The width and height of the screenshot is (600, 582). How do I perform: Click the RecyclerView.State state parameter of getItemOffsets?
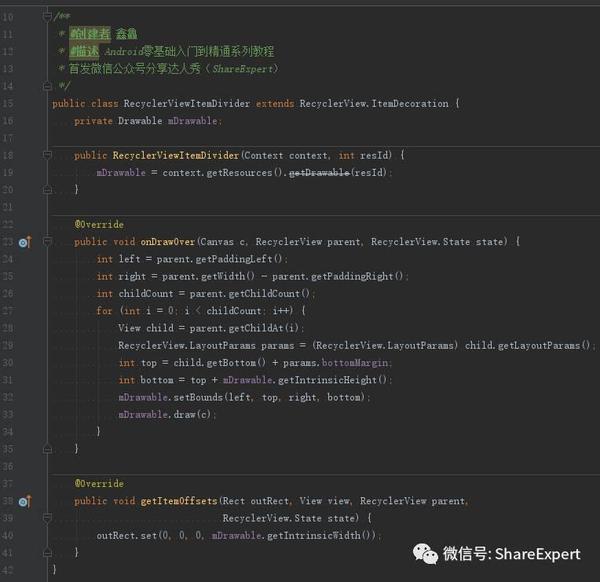291,518
